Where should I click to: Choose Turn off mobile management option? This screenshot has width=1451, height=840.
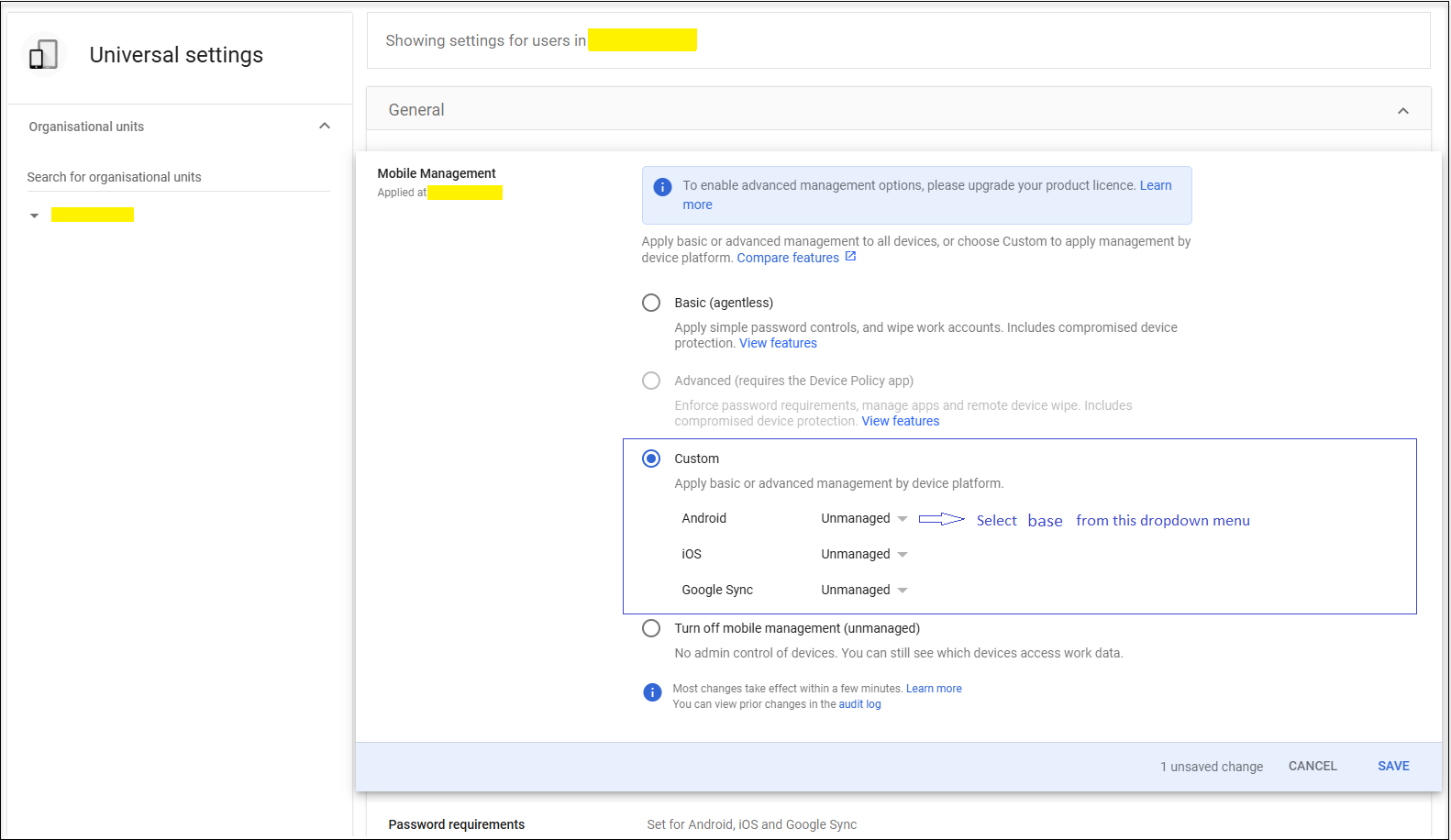[x=651, y=628]
